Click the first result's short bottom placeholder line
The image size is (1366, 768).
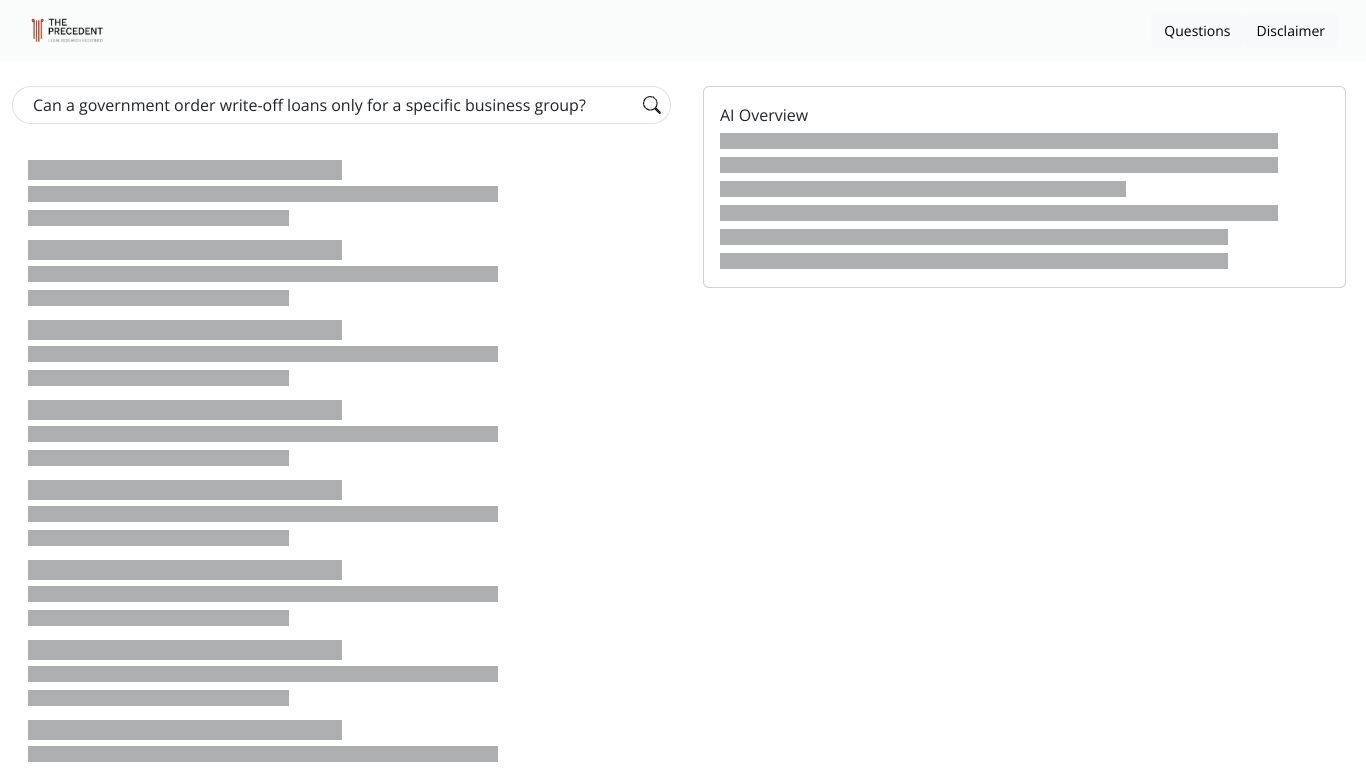[158, 218]
